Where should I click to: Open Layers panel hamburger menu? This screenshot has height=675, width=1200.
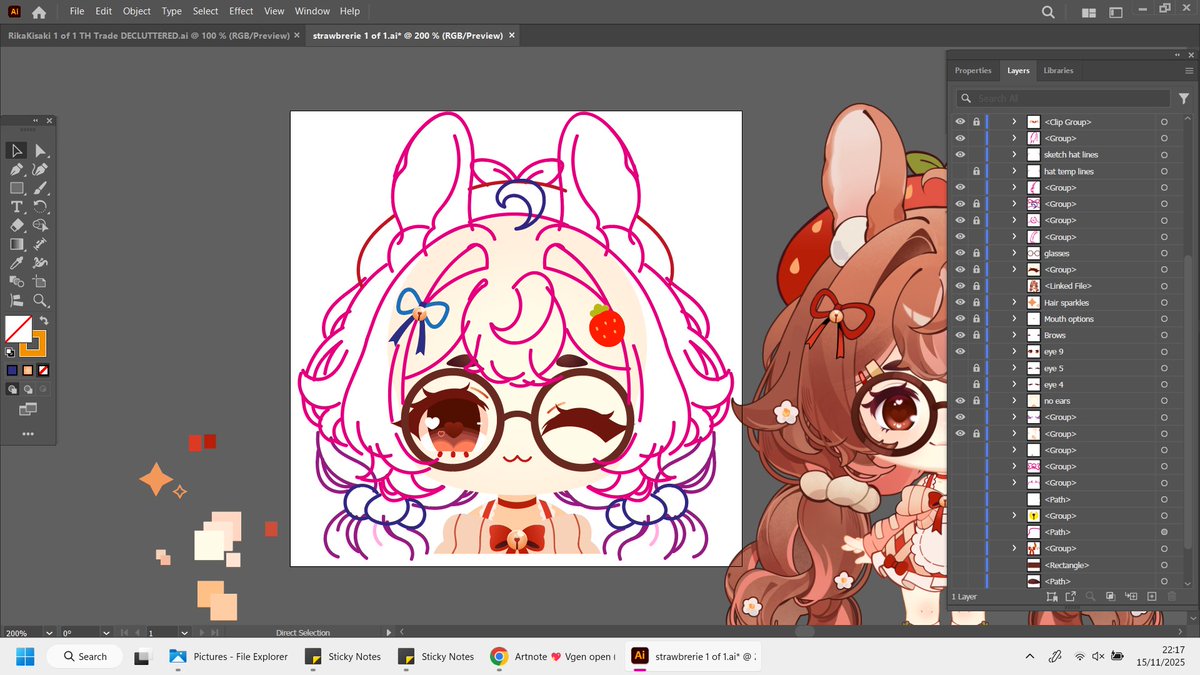pos(1189,70)
